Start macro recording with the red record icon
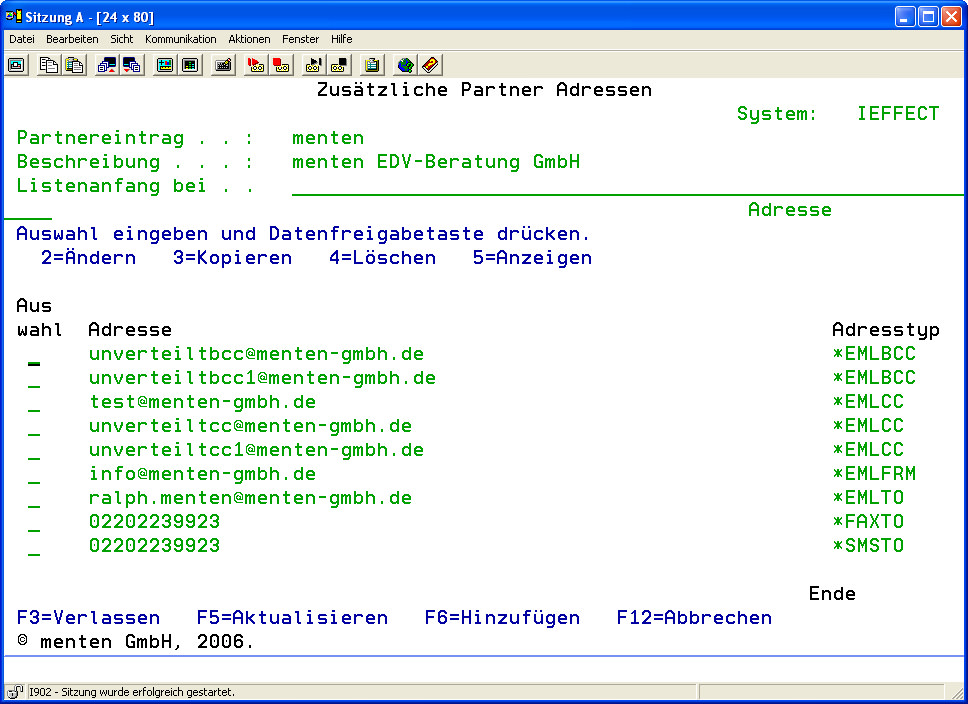 256,65
